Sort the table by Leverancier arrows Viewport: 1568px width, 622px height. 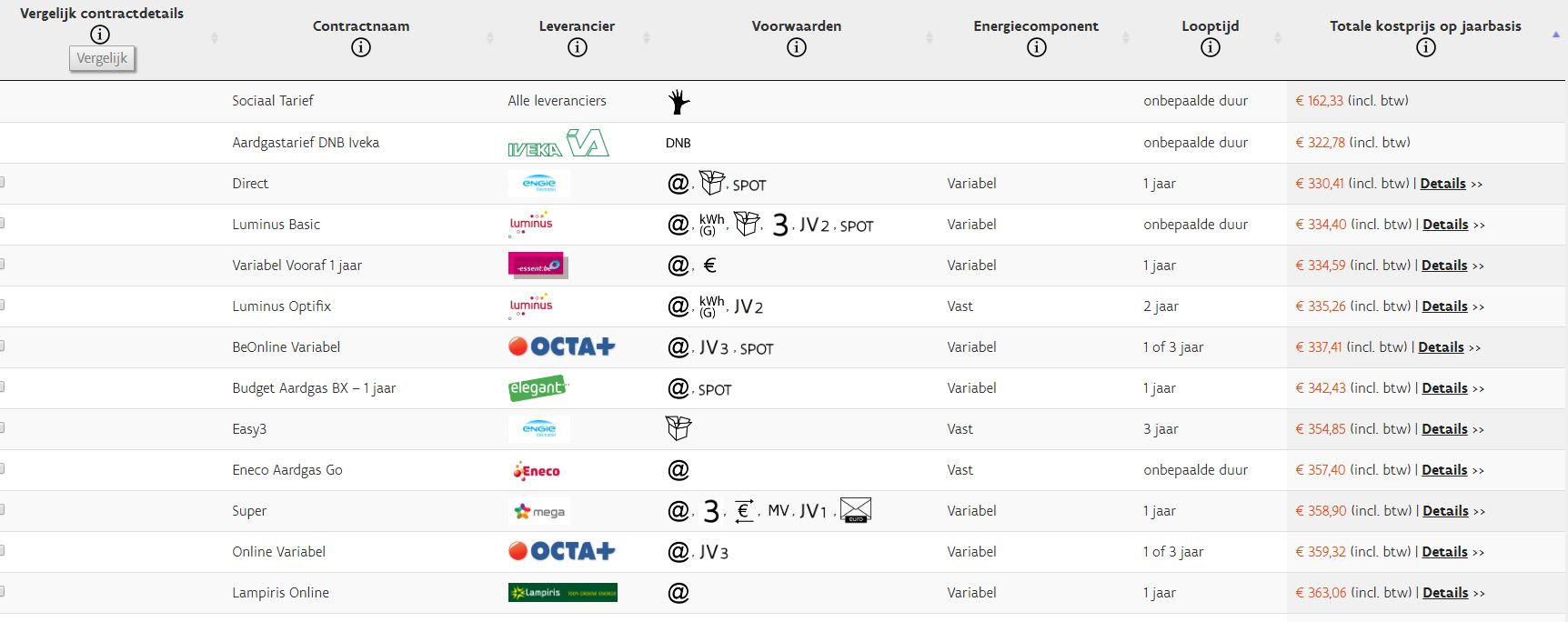[647, 38]
